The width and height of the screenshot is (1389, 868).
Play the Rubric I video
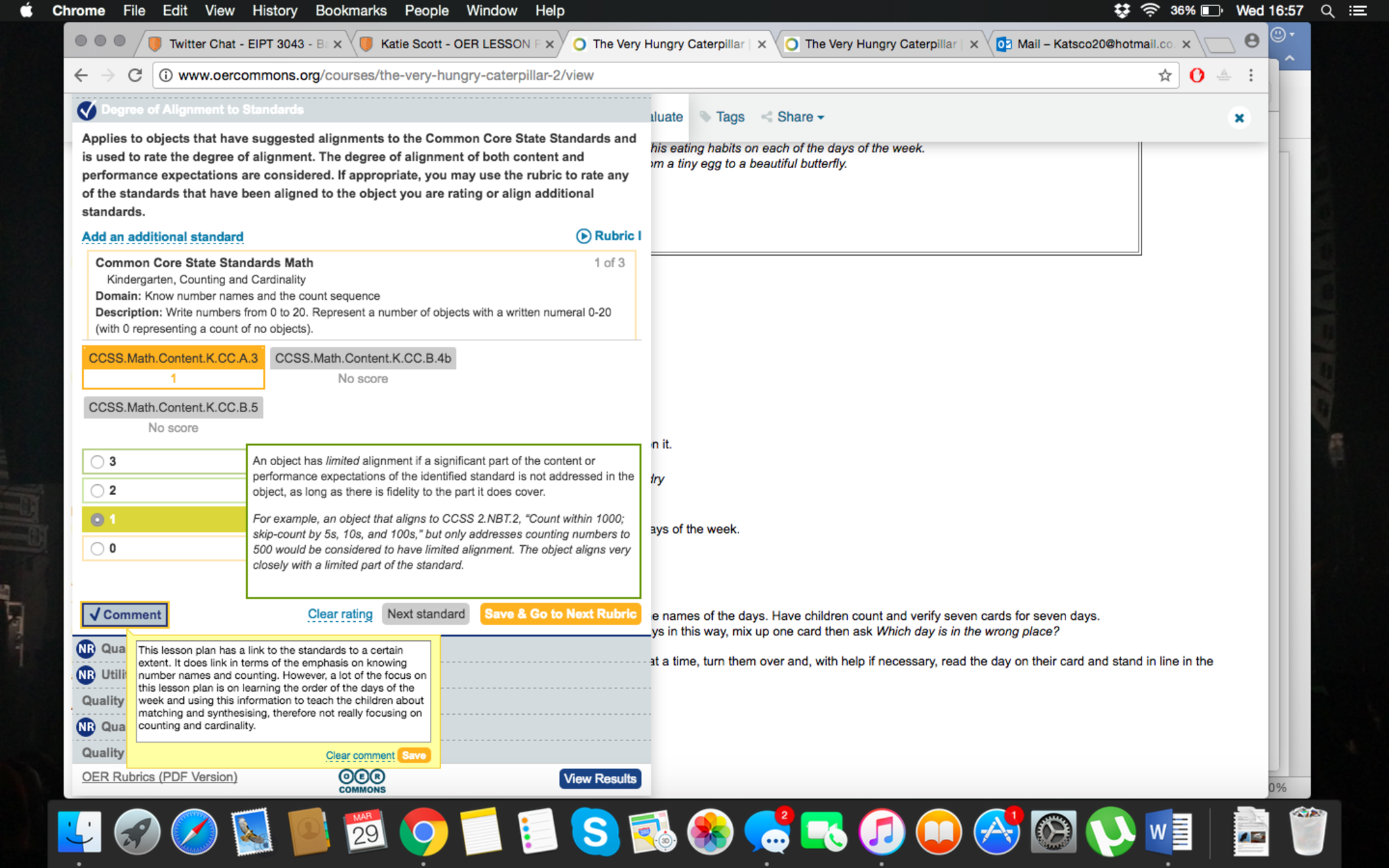pos(608,236)
